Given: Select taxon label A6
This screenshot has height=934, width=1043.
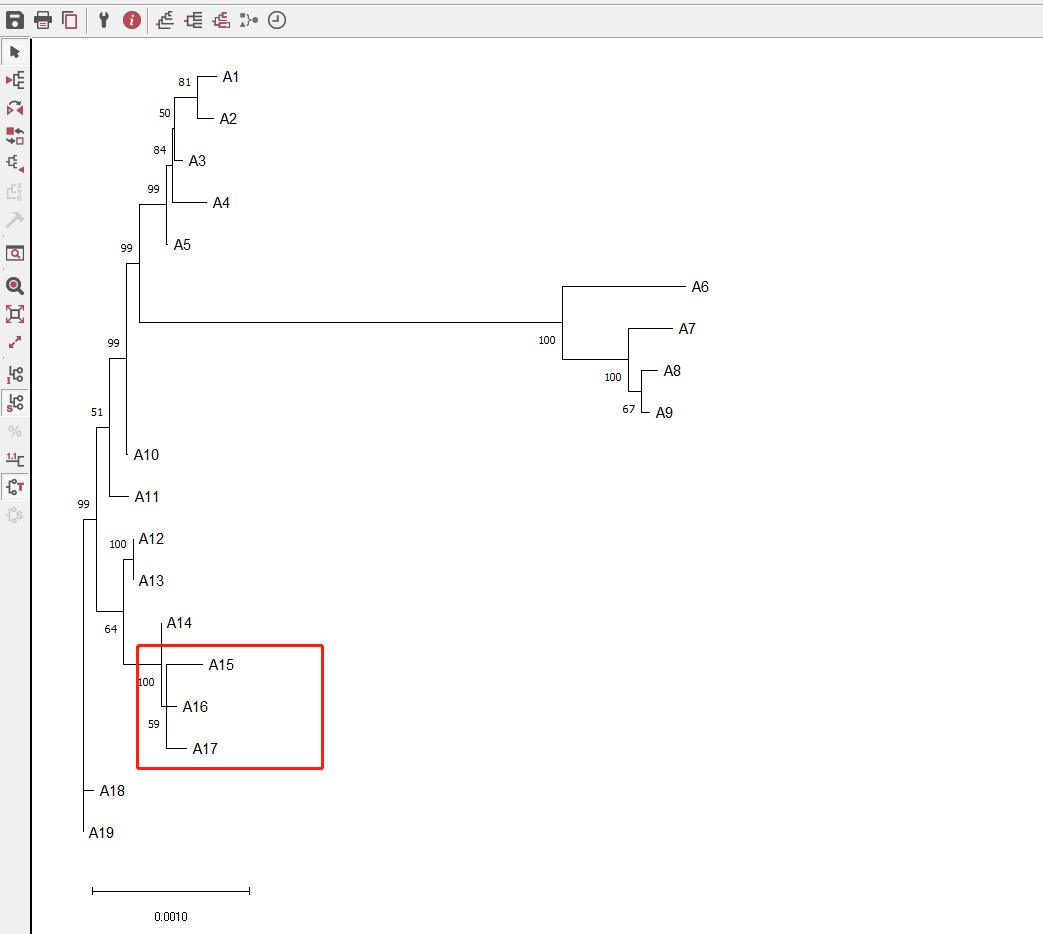Looking at the screenshot, I should click(x=700, y=287).
